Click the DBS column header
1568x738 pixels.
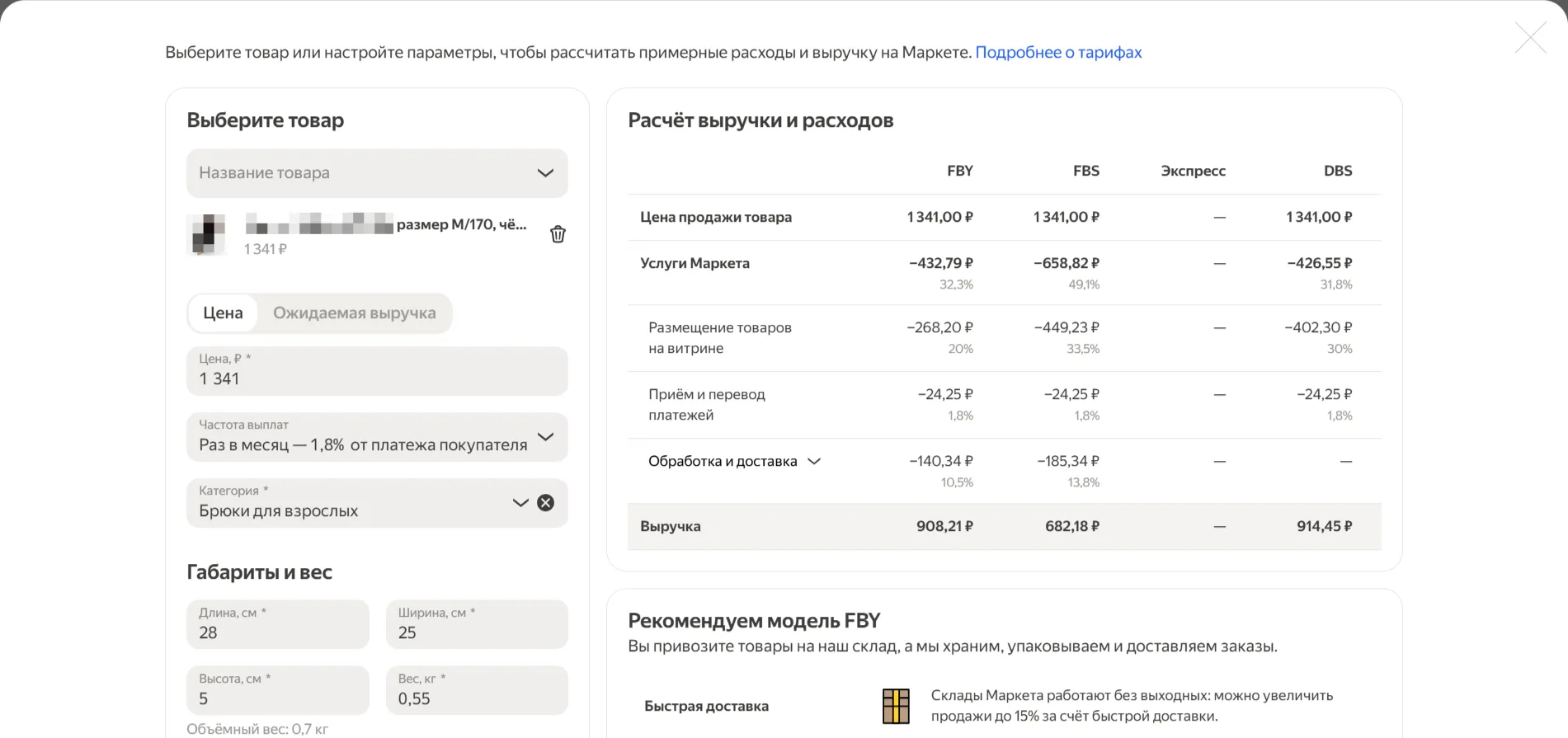point(1337,171)
